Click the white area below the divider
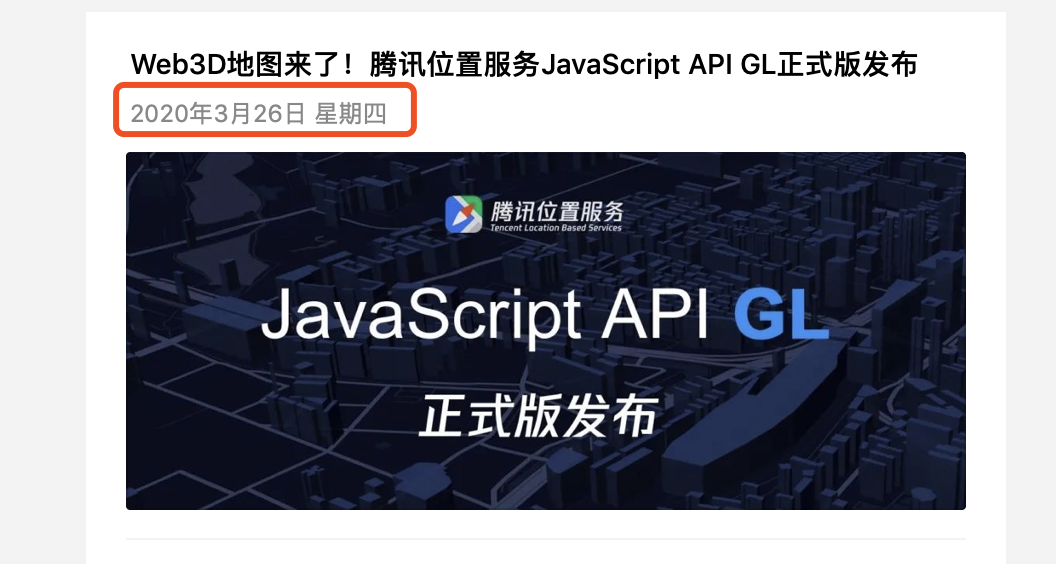 coord(546,553)
